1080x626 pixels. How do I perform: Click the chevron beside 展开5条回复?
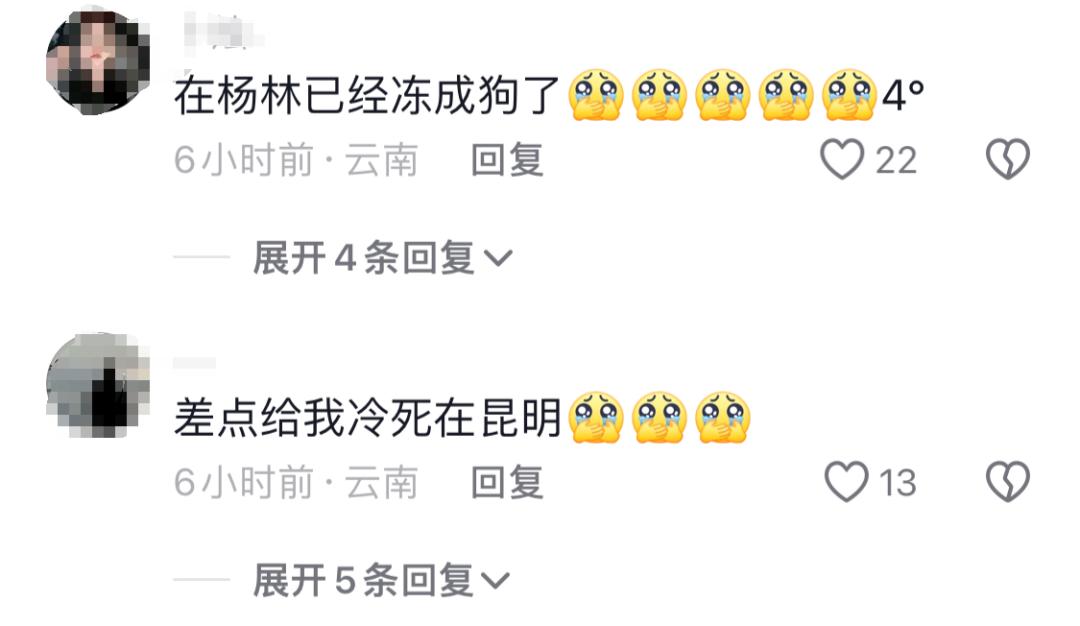click(x=495, y=581)
